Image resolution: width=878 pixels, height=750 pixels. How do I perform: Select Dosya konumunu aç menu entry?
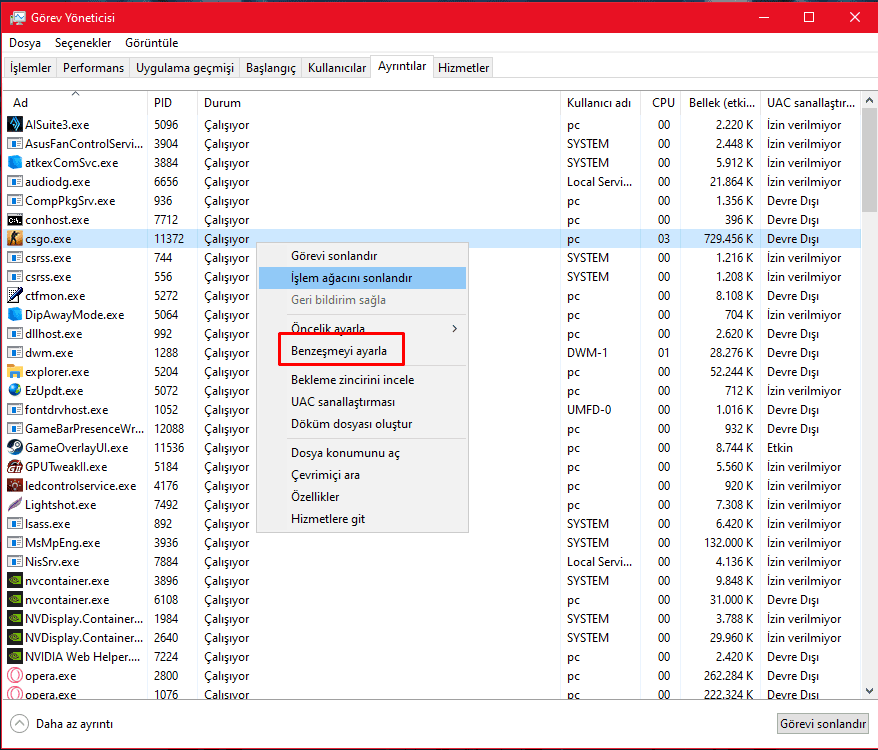point(345,453)
